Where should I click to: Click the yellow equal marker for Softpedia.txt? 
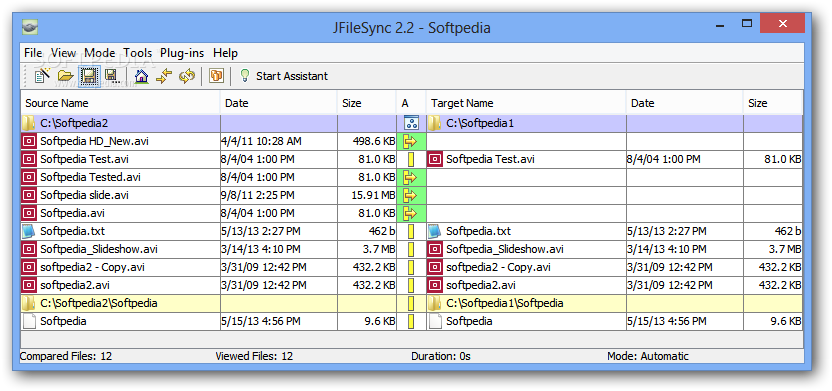tap(411, 231)
